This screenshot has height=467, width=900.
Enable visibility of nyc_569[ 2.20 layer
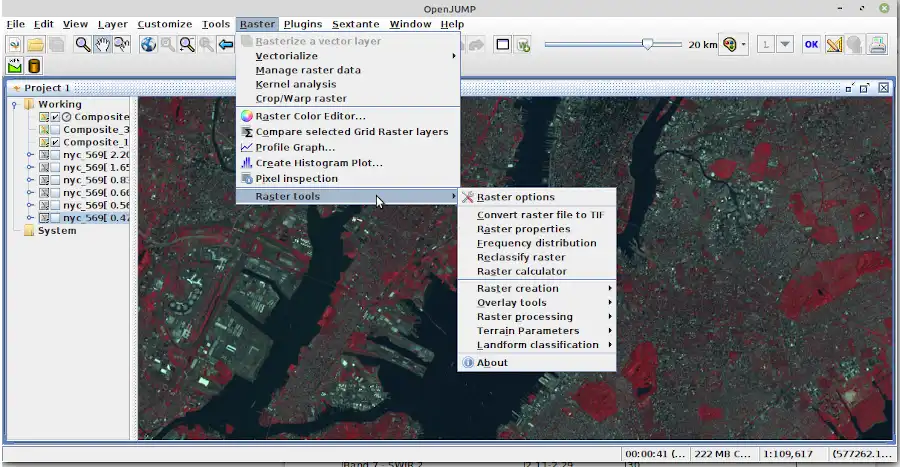(55, 155)
